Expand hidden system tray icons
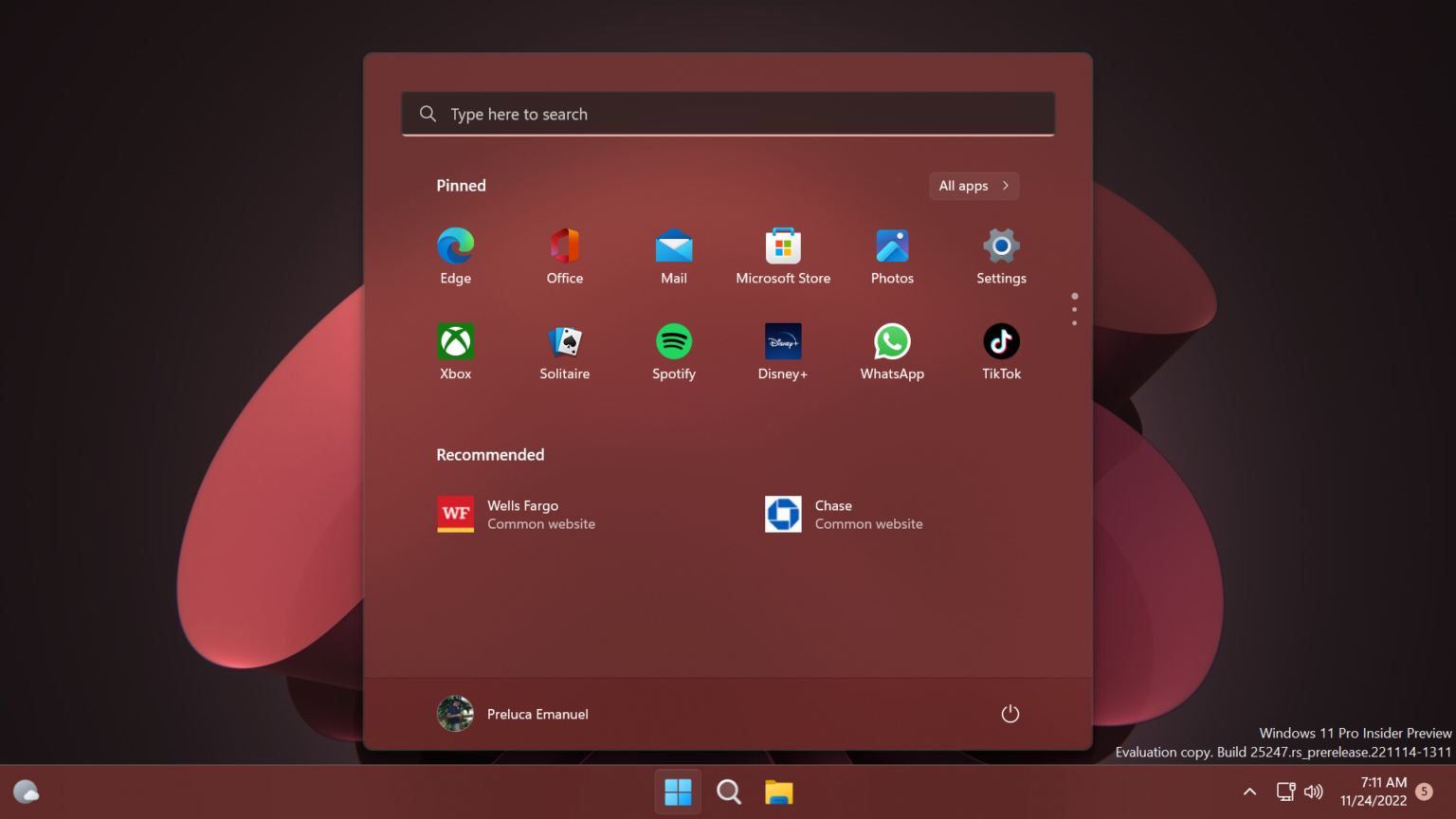 pyautogui.click(x=1249, y=791)
